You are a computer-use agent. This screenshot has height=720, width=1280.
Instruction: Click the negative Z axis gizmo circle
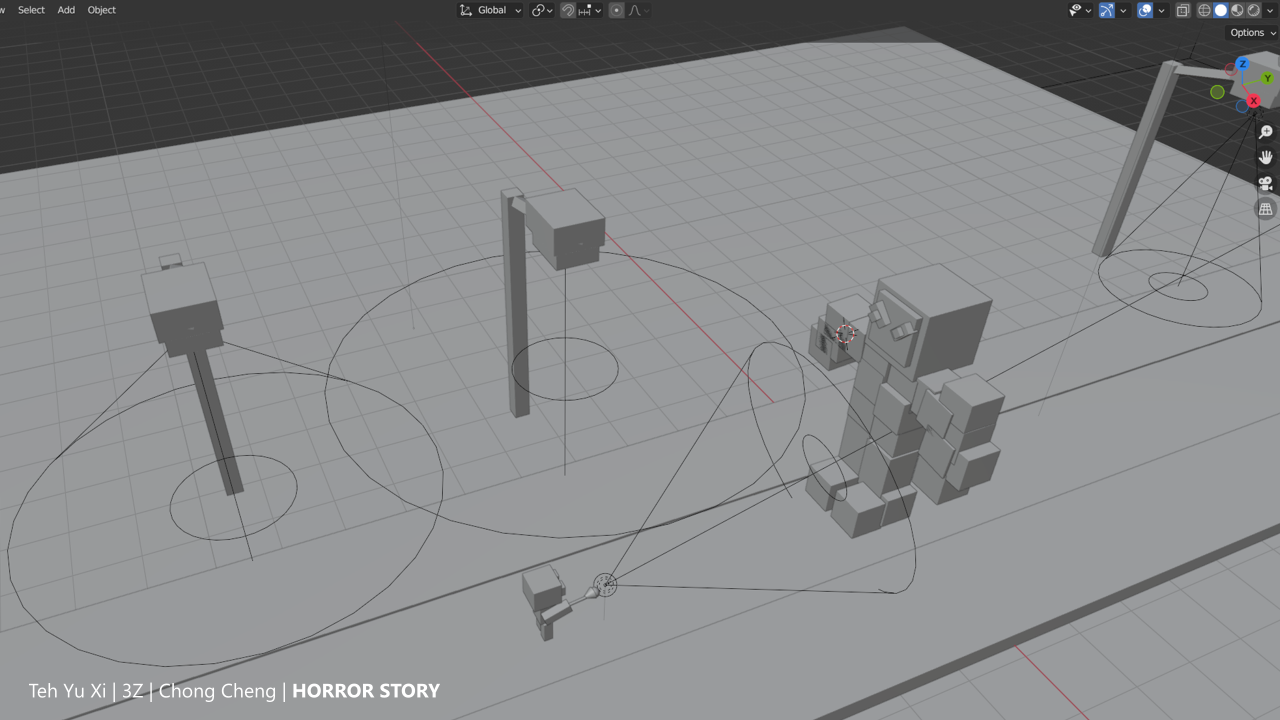[x=1241, y=106]
